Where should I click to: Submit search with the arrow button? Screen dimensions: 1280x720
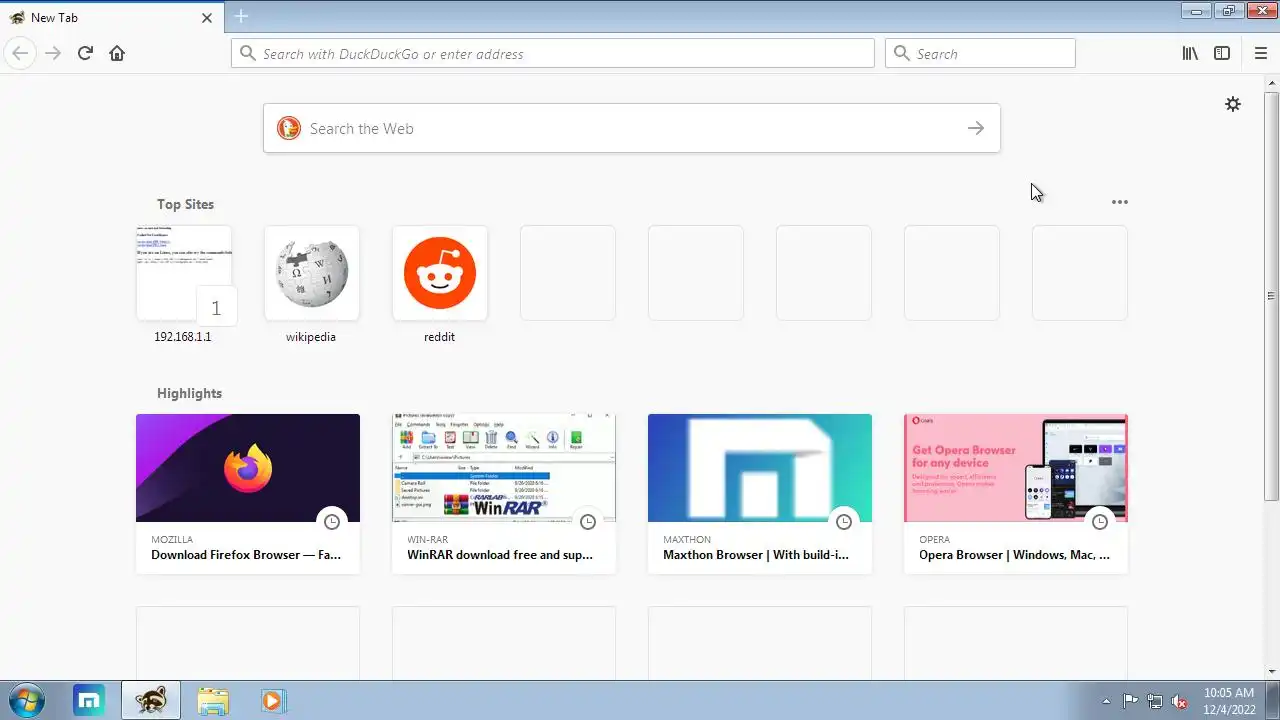pyautogui.click(x=976, y=128)
